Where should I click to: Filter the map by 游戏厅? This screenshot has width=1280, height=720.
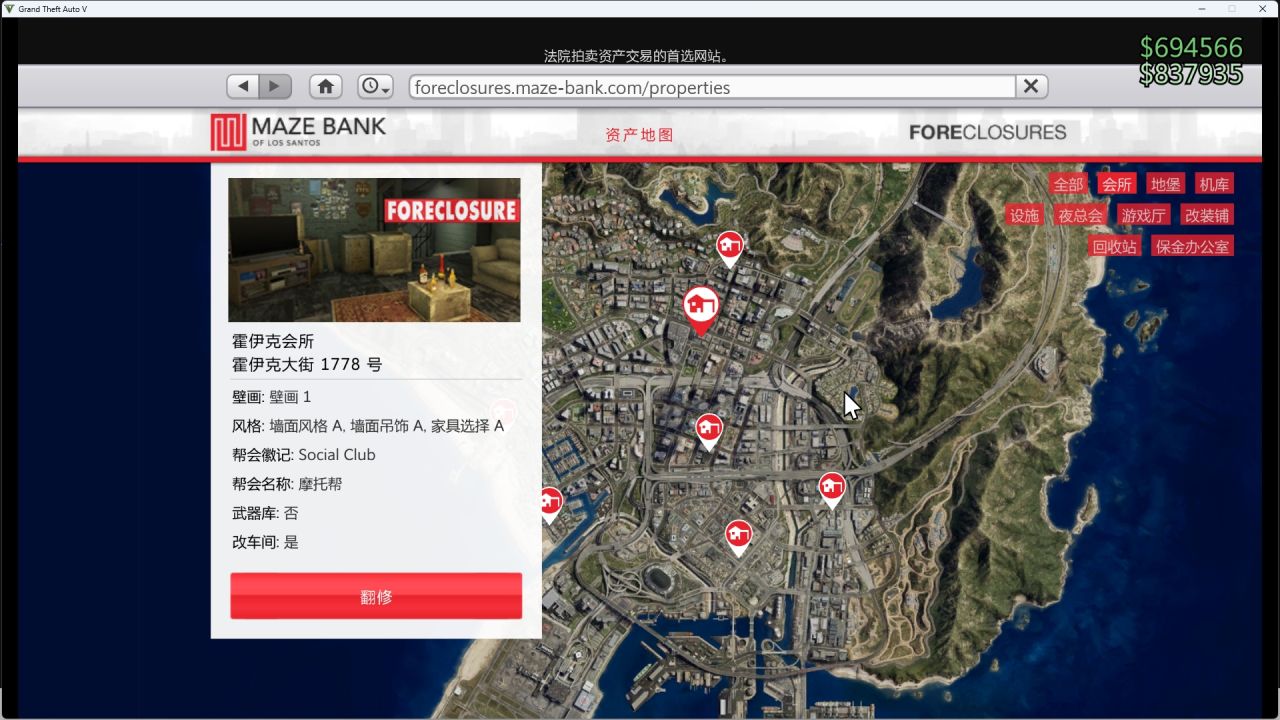pos(1143,215)
